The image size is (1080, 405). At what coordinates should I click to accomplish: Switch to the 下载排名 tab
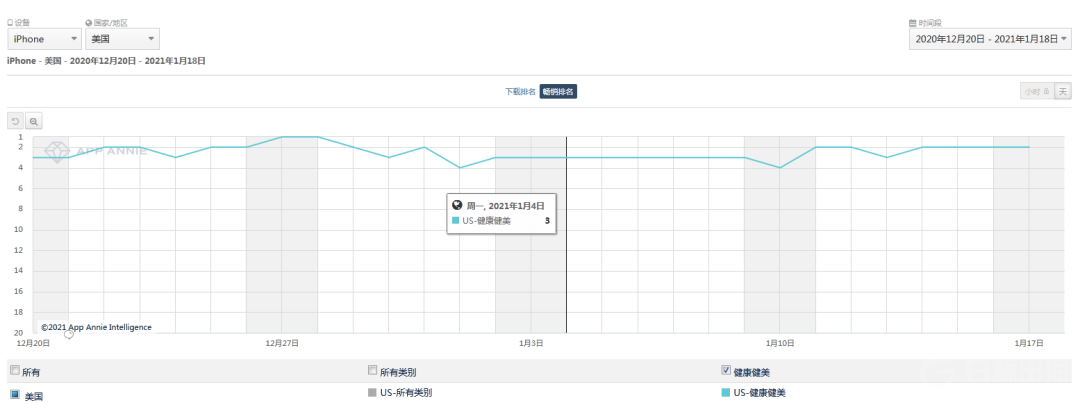pos(520,92)
